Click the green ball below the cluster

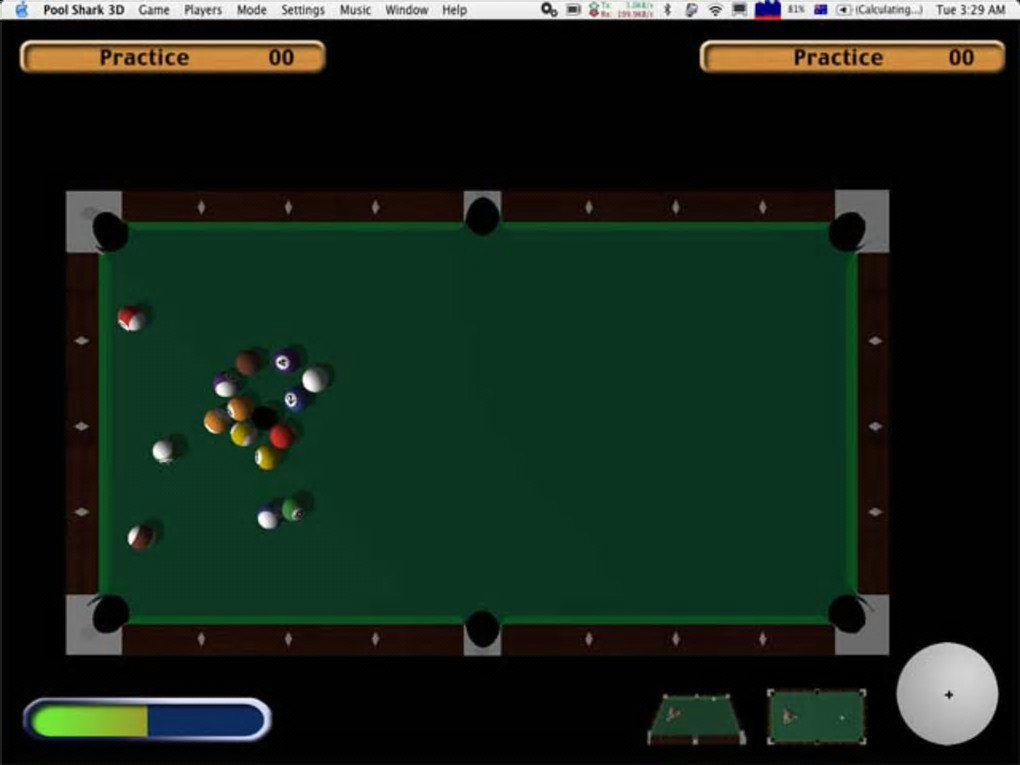293,509
